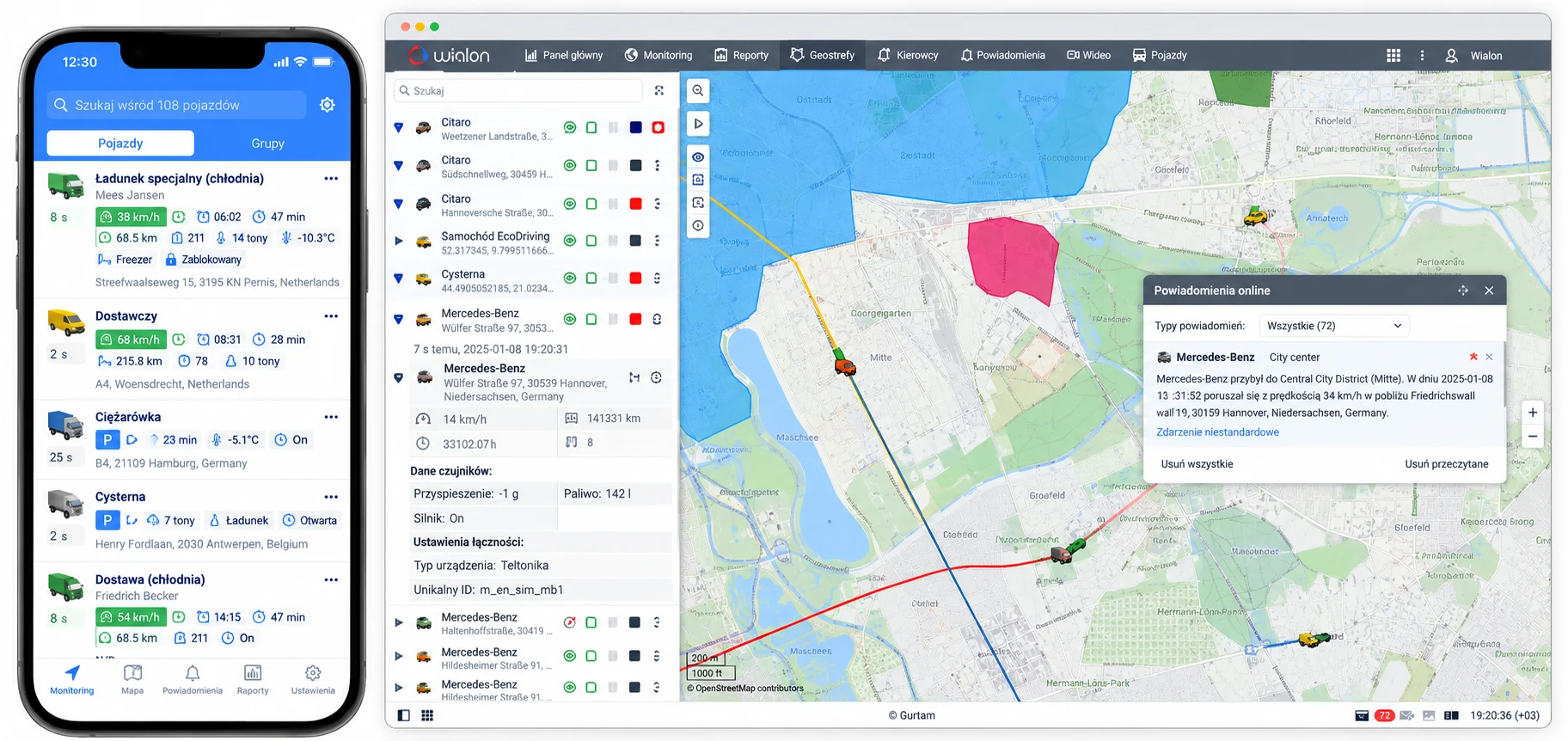The image size is (1568, 741).
Task: Tap Powiadomienia bell in phone bottom navigation
Action: tap(193, 672)
